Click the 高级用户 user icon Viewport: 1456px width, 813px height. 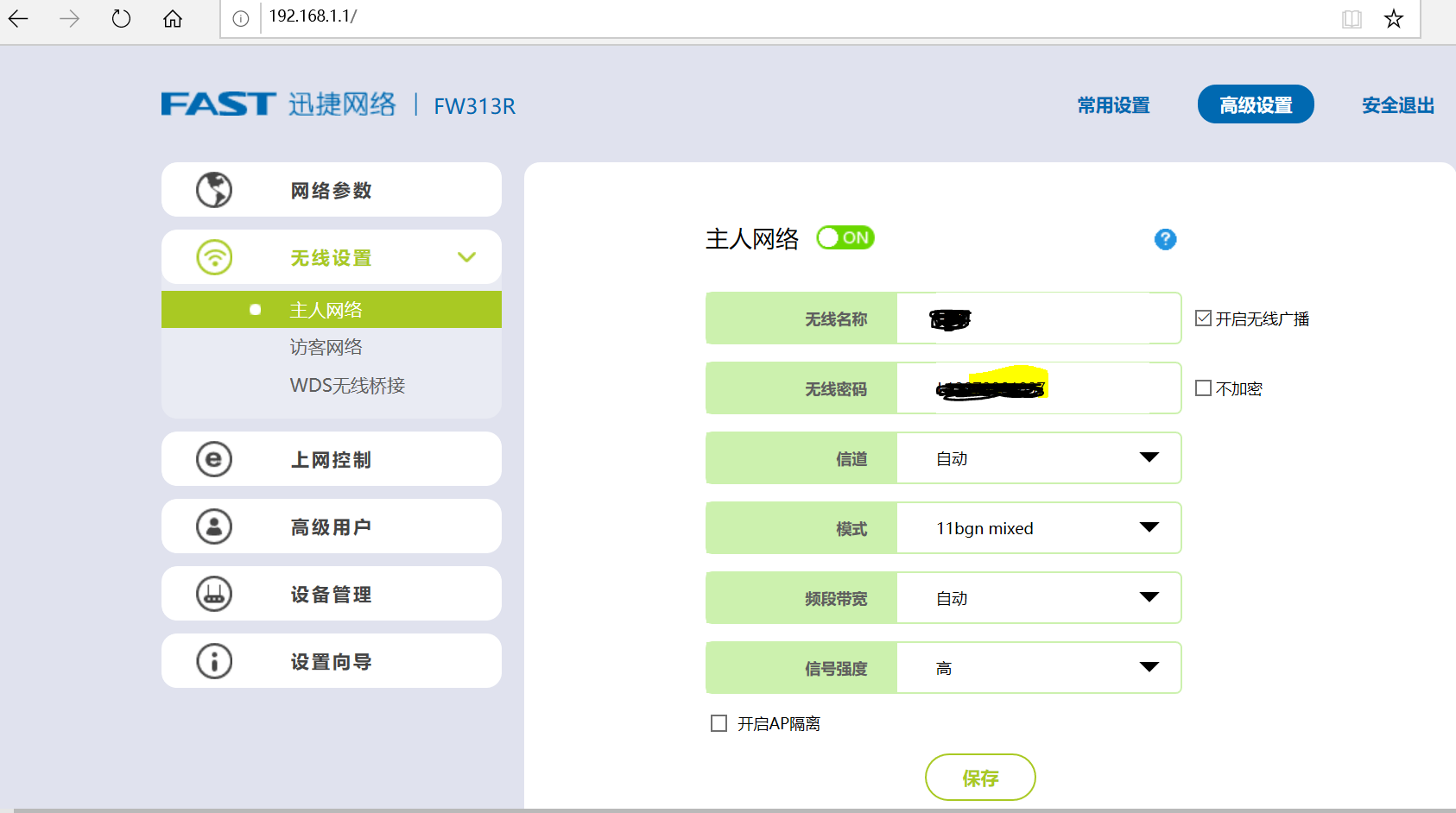point(213,526)
